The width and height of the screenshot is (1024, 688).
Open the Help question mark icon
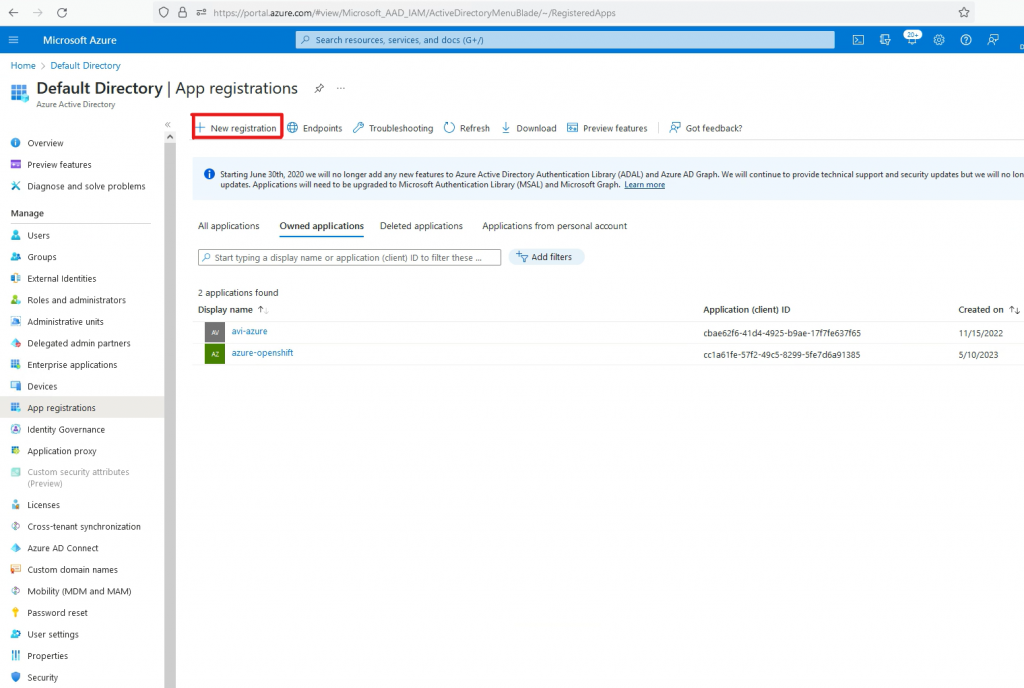[x=966, y=40]
